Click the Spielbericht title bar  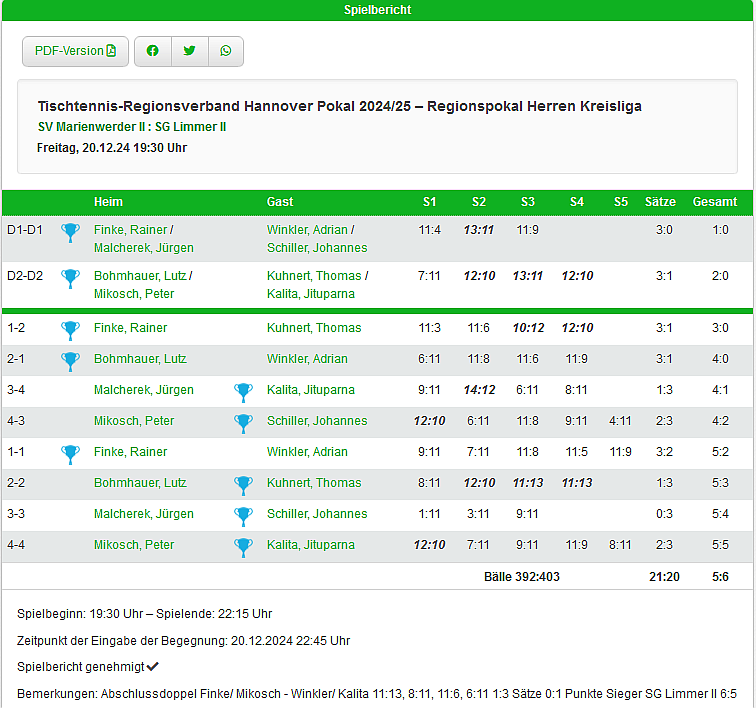point(378,10)
